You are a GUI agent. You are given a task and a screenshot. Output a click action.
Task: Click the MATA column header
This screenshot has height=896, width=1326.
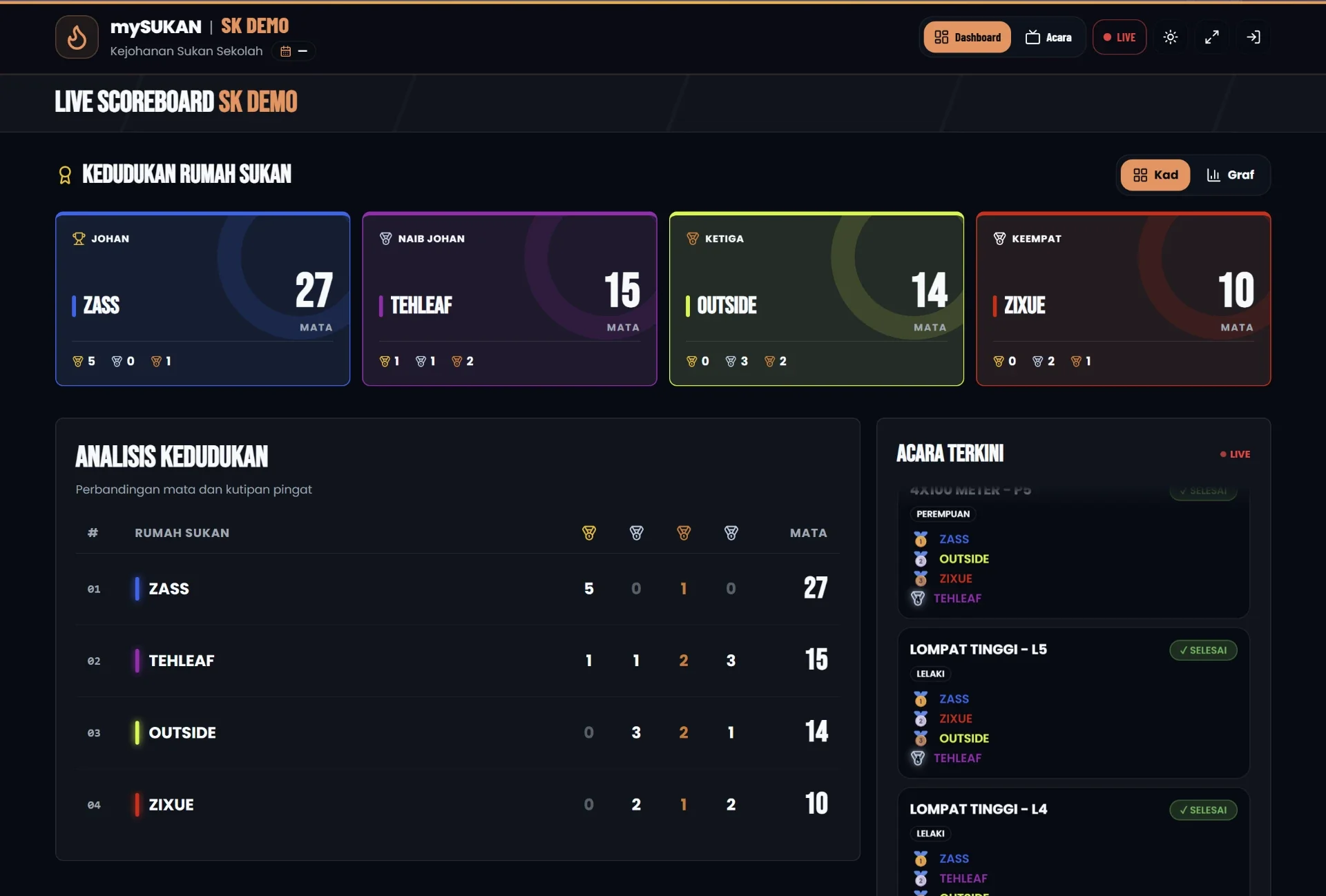808,533
